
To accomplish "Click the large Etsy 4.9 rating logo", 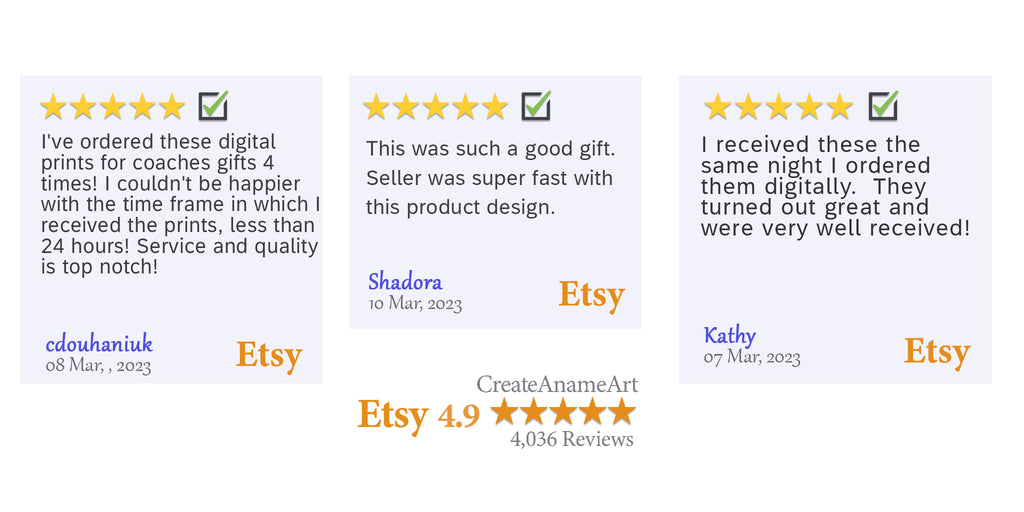I will (418, 415).
